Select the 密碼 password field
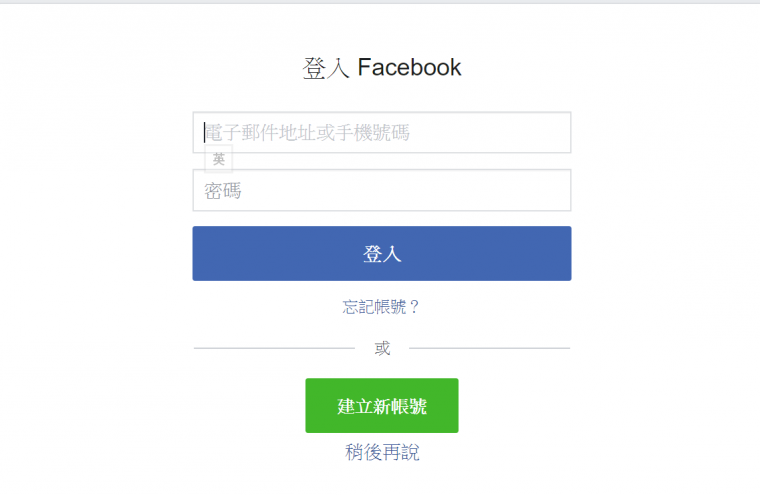 [x=382, y=190]
